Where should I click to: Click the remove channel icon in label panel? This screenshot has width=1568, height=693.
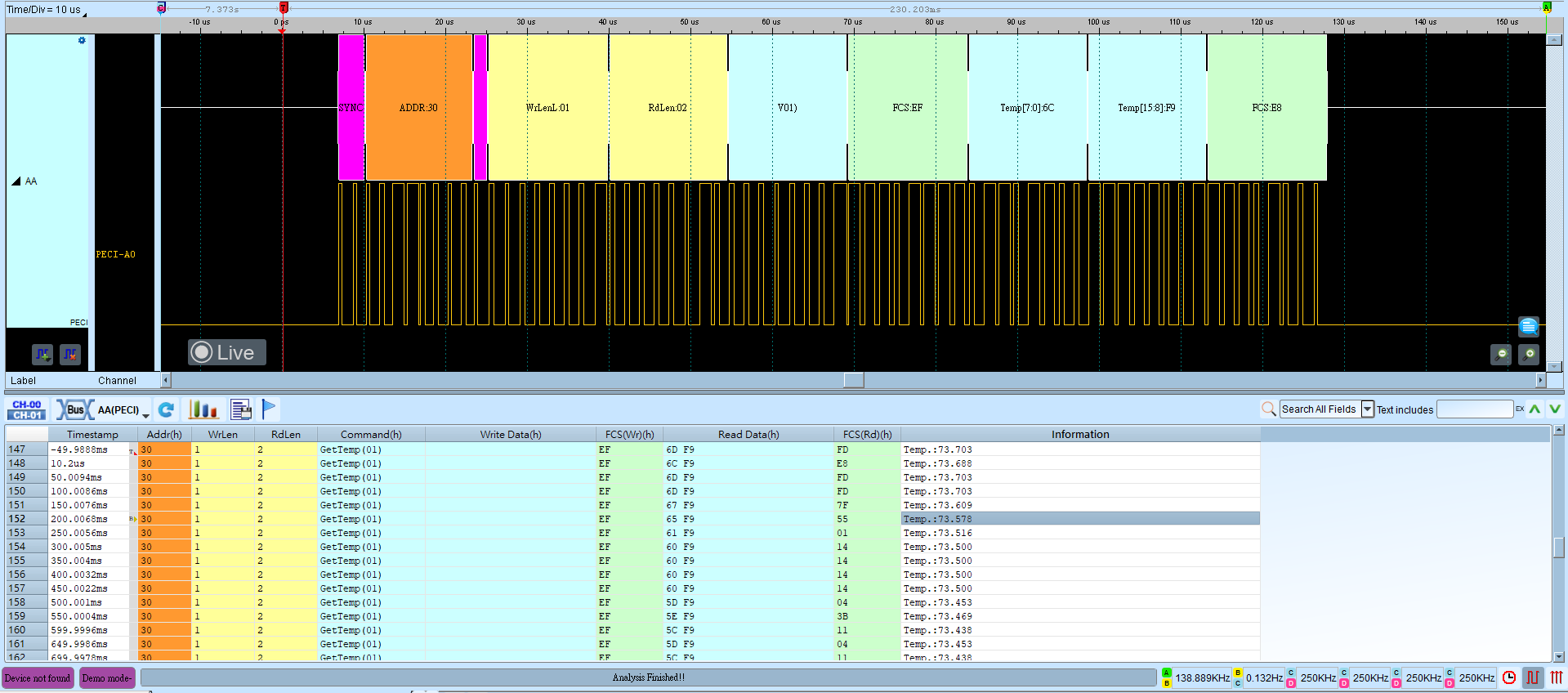click(x=70, y=354)
